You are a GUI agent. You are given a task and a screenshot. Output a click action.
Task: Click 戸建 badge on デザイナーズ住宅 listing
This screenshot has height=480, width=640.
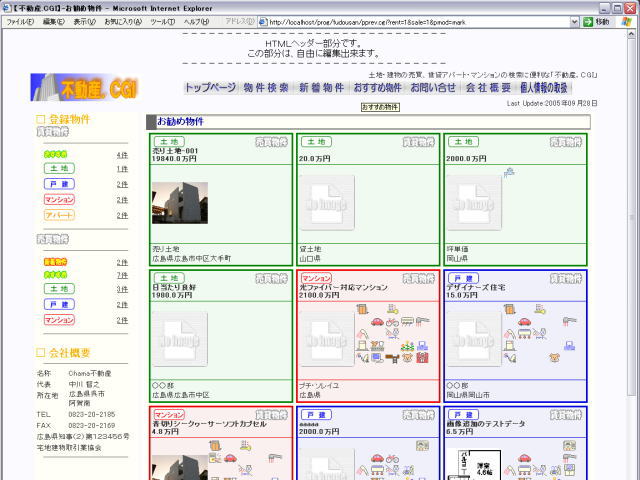pos(463,278)
